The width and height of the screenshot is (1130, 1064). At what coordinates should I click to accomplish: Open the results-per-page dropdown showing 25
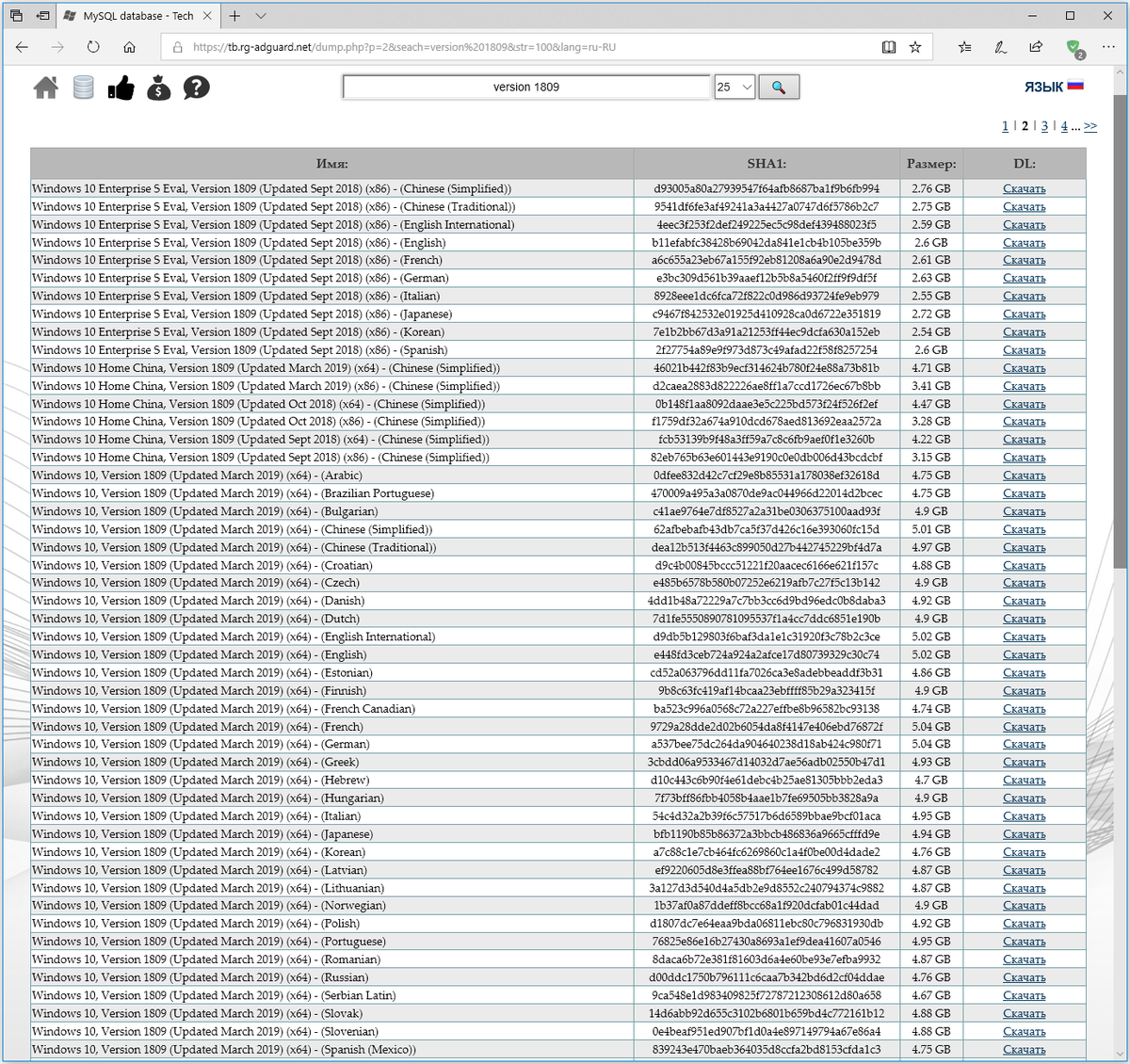(x=734, y=87)
